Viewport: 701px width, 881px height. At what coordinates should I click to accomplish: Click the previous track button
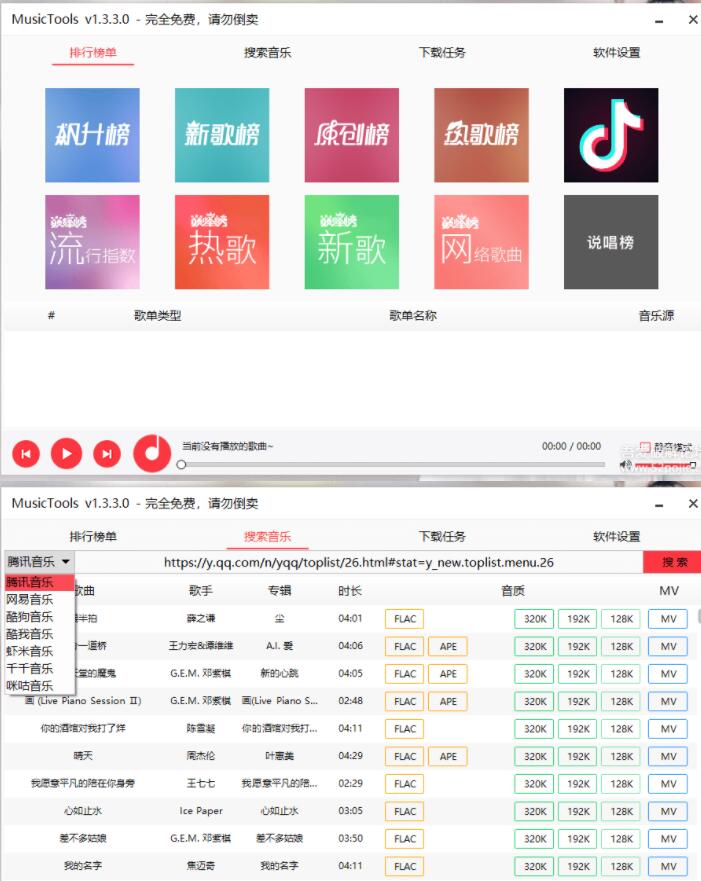[26, 453]
